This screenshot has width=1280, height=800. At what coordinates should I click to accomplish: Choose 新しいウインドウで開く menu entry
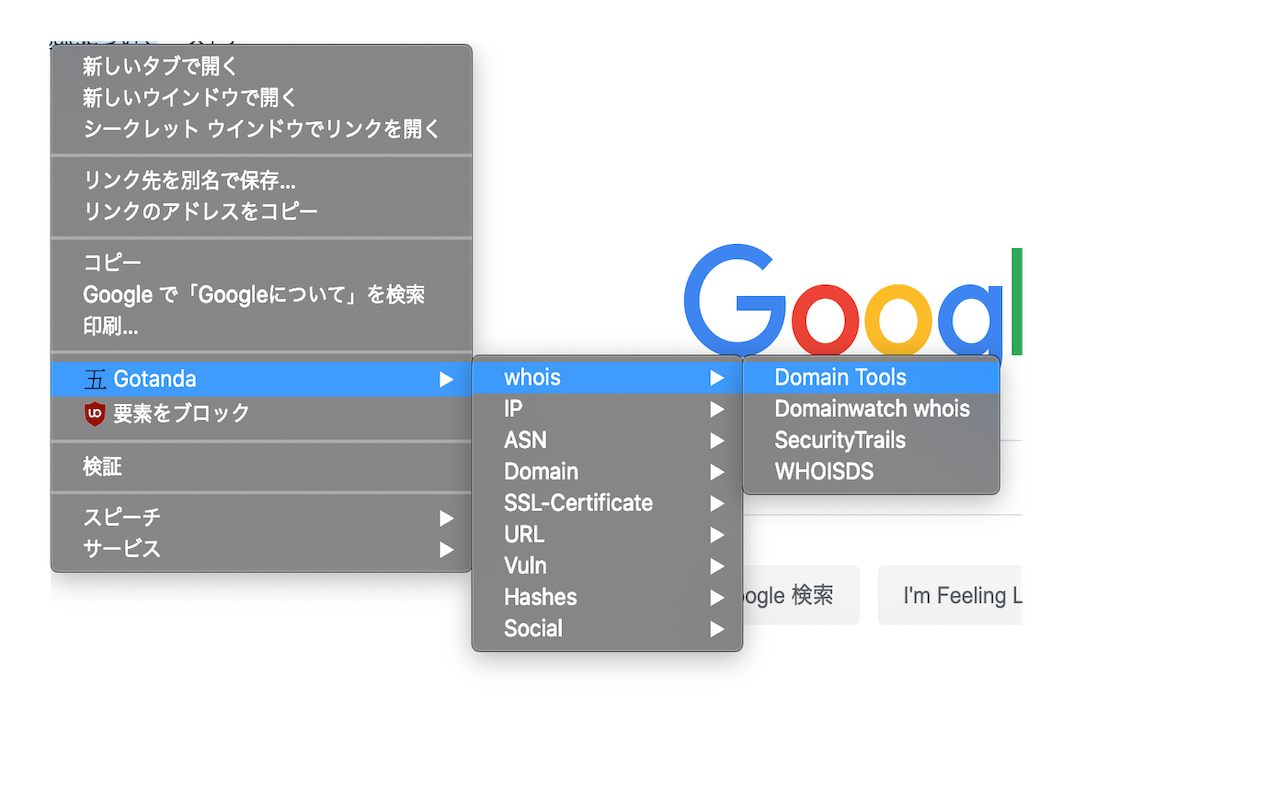click(x=261, y=98)
